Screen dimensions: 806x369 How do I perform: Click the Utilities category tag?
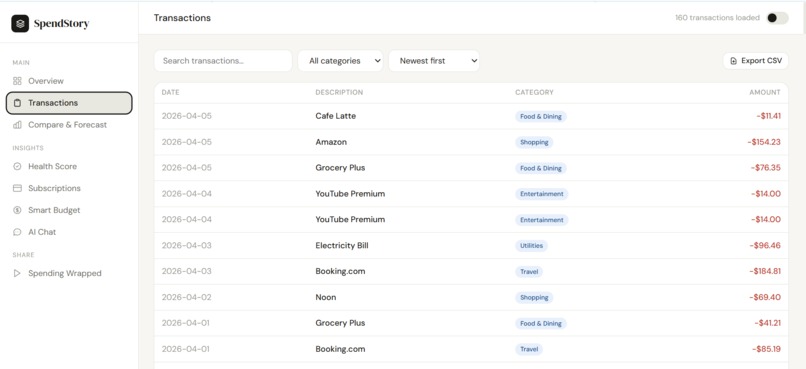pyautogui.click(x=532, y=246)
